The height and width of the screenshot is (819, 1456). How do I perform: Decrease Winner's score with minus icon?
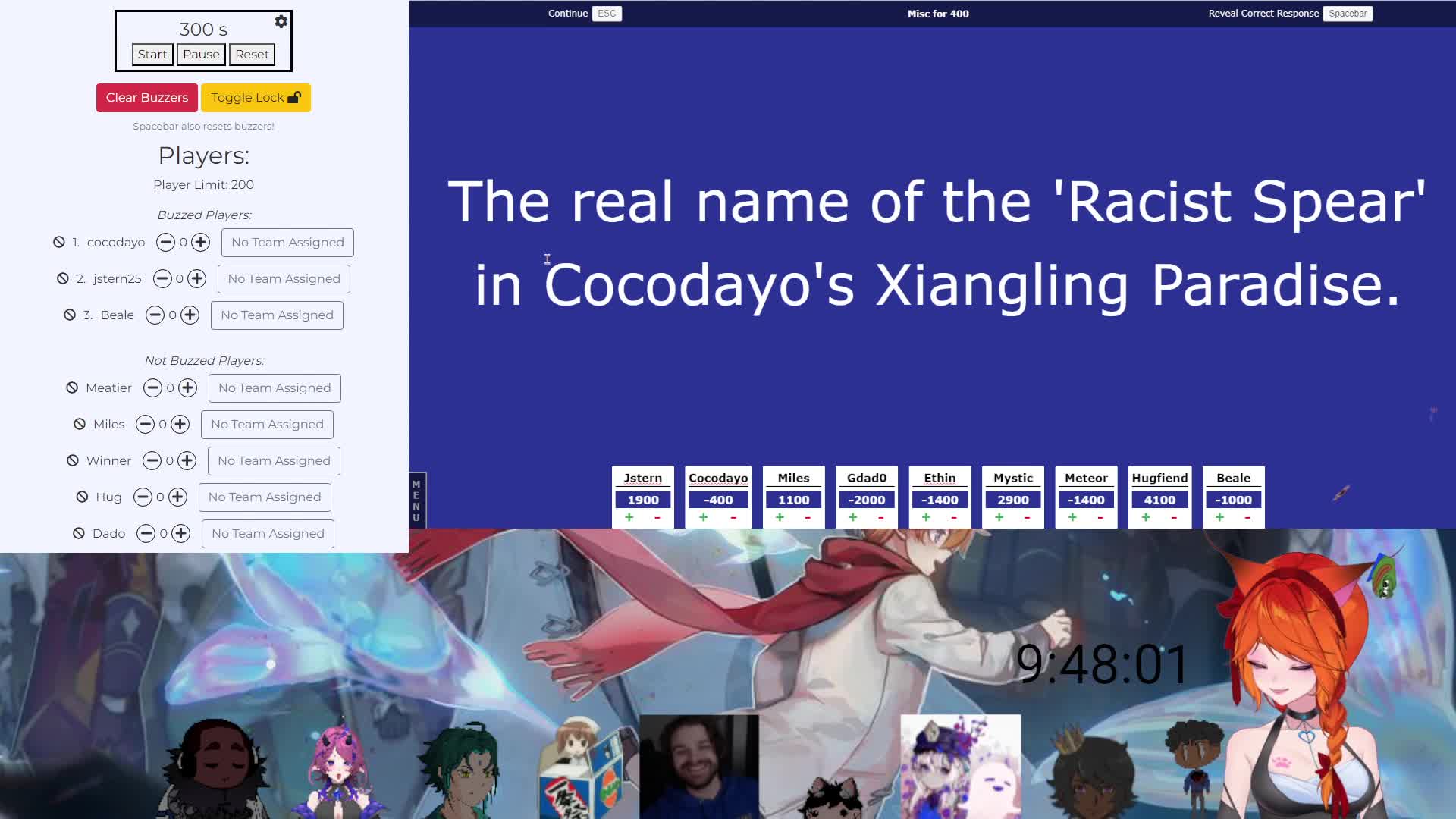[x=152, y=460]
